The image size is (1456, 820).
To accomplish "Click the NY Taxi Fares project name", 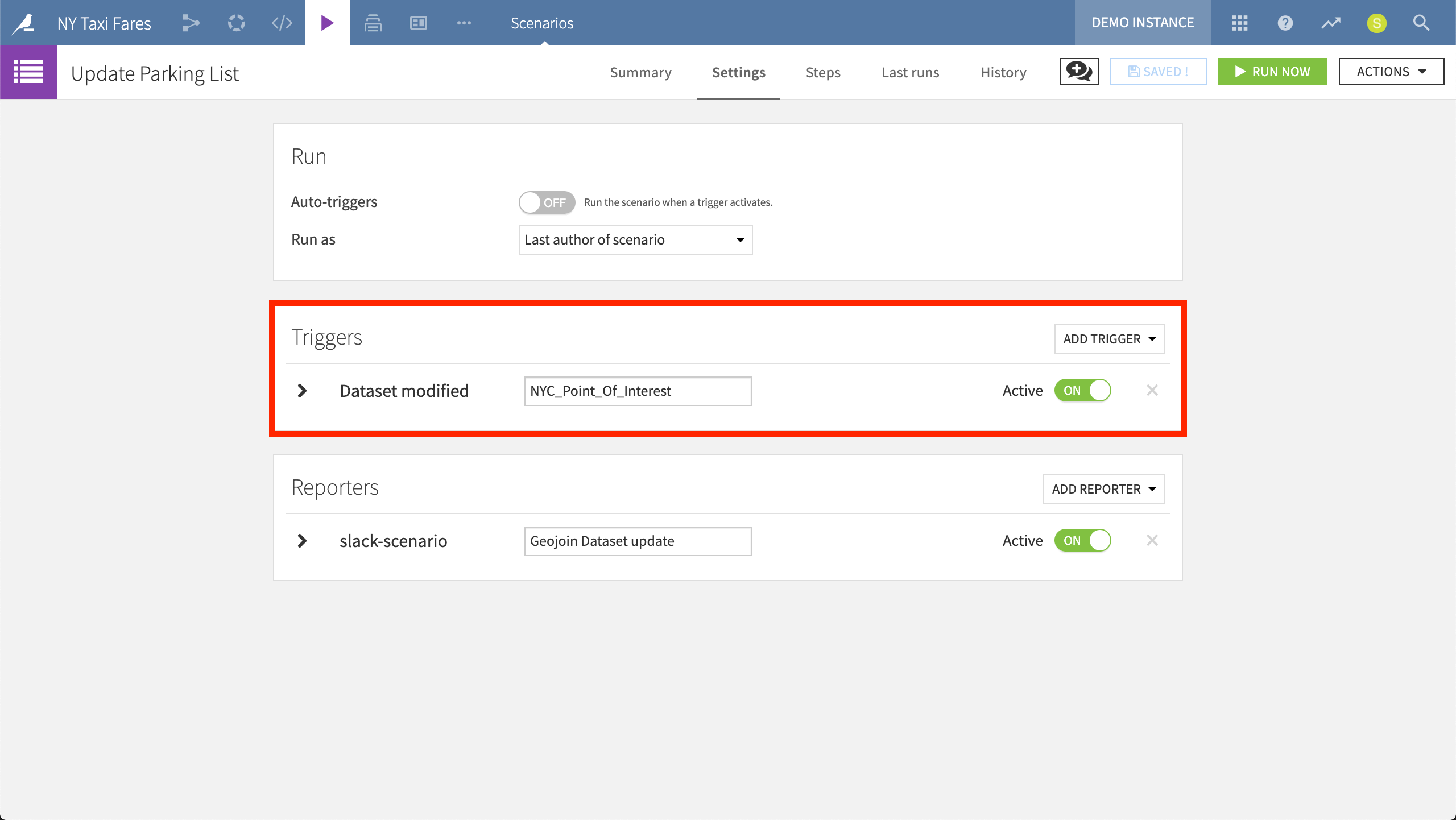I will [x=104, y=23].
